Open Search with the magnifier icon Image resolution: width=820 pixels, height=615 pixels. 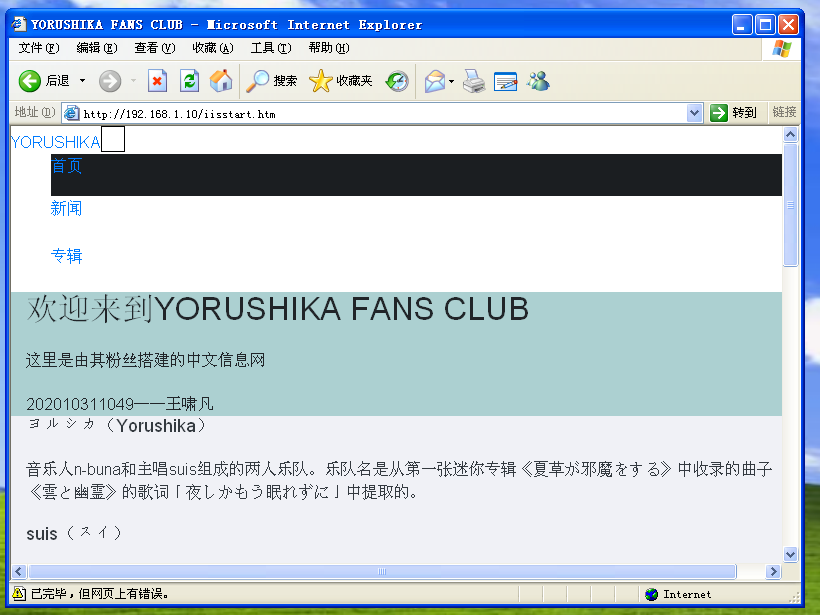point(257,81)
